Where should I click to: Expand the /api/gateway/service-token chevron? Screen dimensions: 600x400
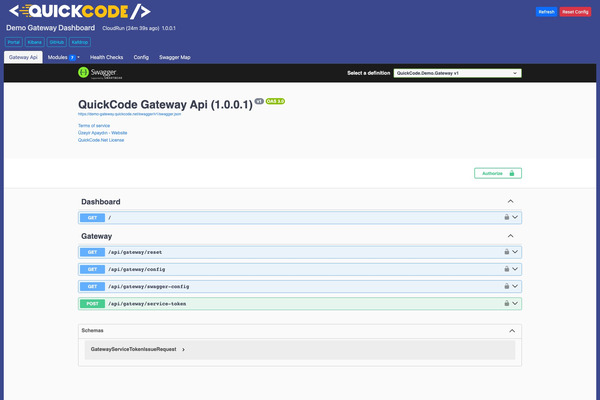[x=515, y=303]
